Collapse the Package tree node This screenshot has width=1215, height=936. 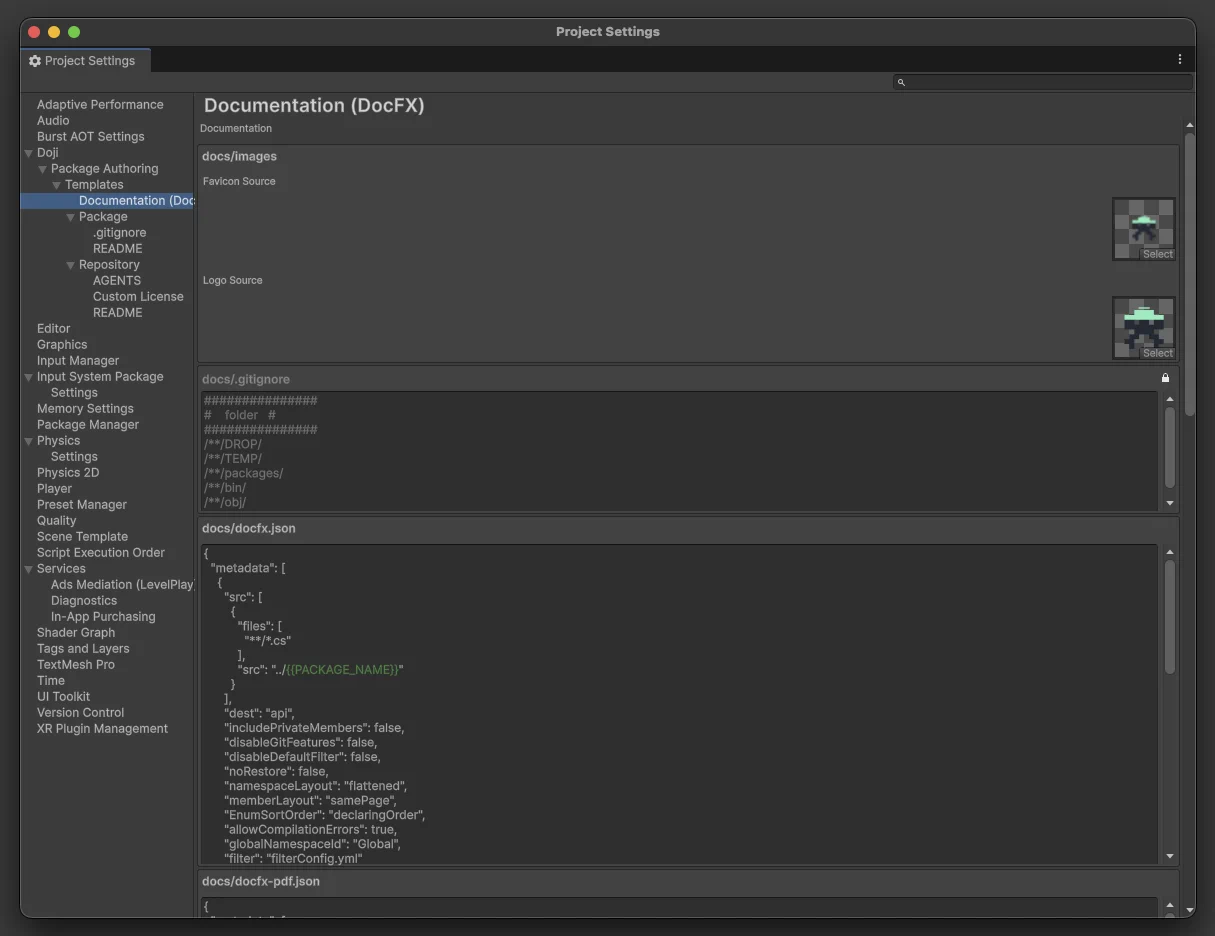pyautogui.click(x=71, y=217)
